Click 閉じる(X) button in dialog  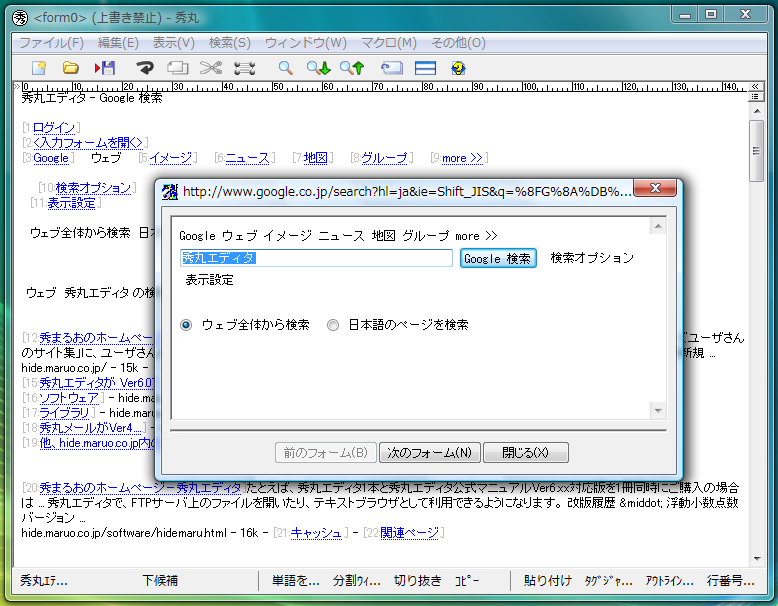point(525,453)
